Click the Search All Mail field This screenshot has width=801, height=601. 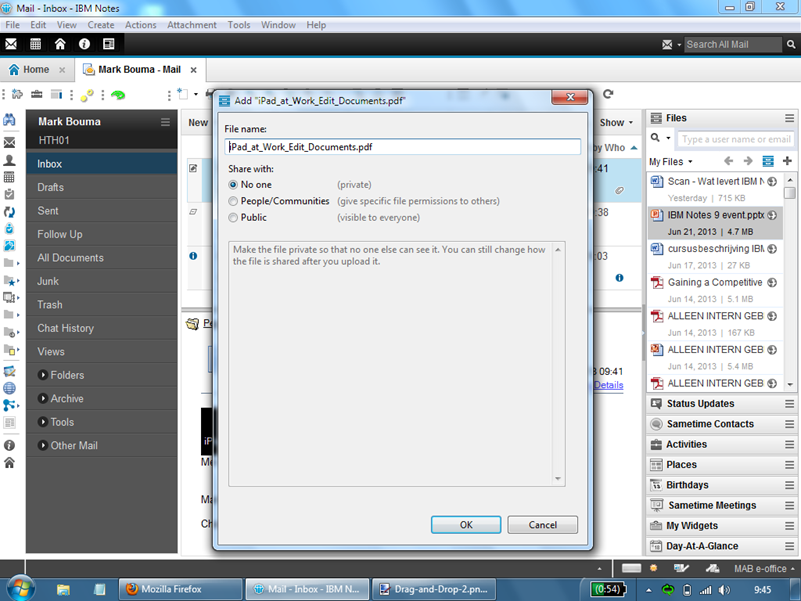pos(733,44)
